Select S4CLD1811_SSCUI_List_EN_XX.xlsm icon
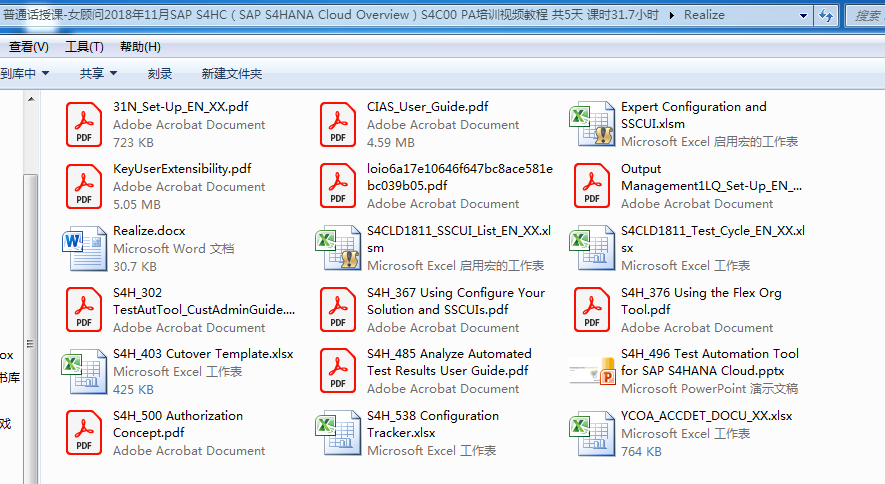885x484 pixels. point(338,248)
